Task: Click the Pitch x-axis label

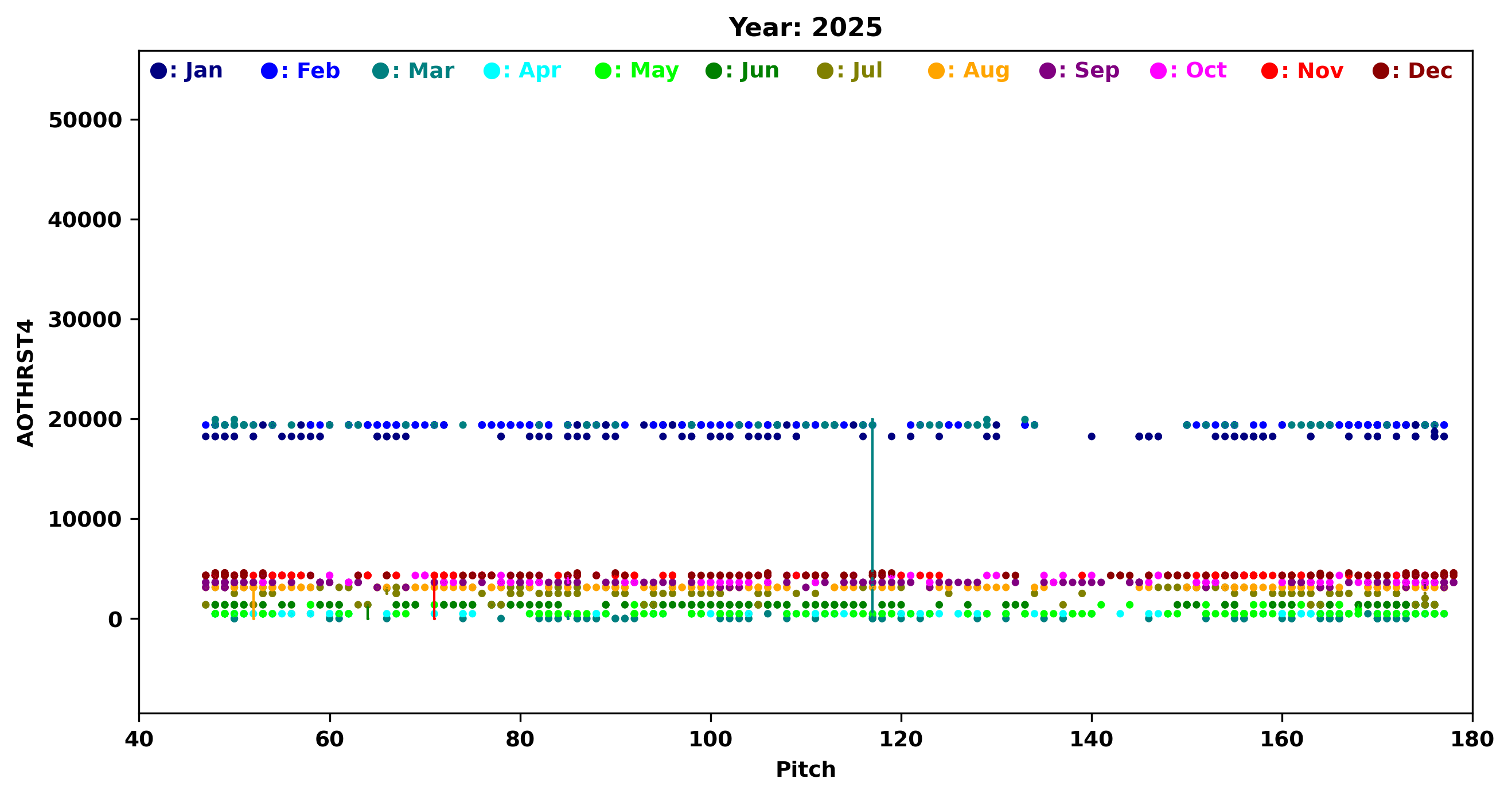Action: pos(805,769)
